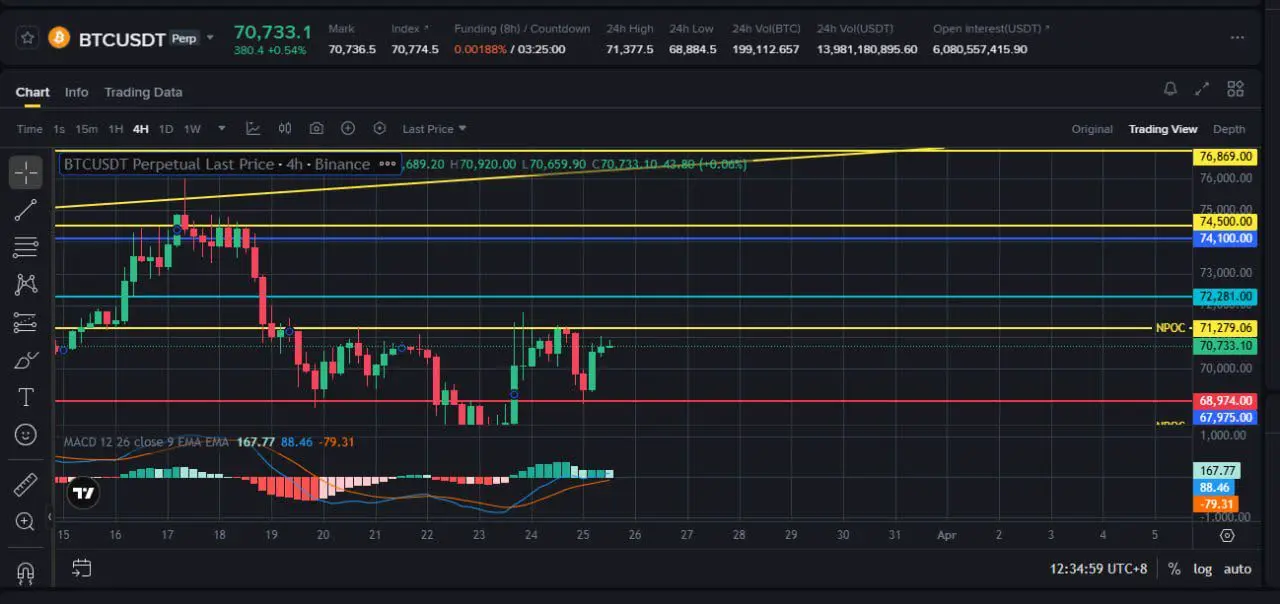Click the current price label 70,733.10

click(1225, 346)
